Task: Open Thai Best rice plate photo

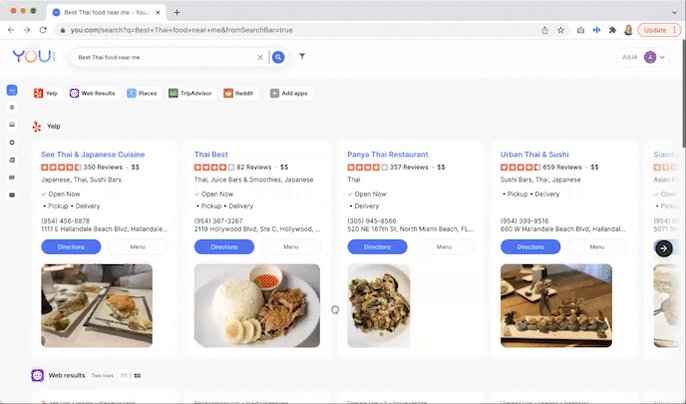Action: coord(257,306)
